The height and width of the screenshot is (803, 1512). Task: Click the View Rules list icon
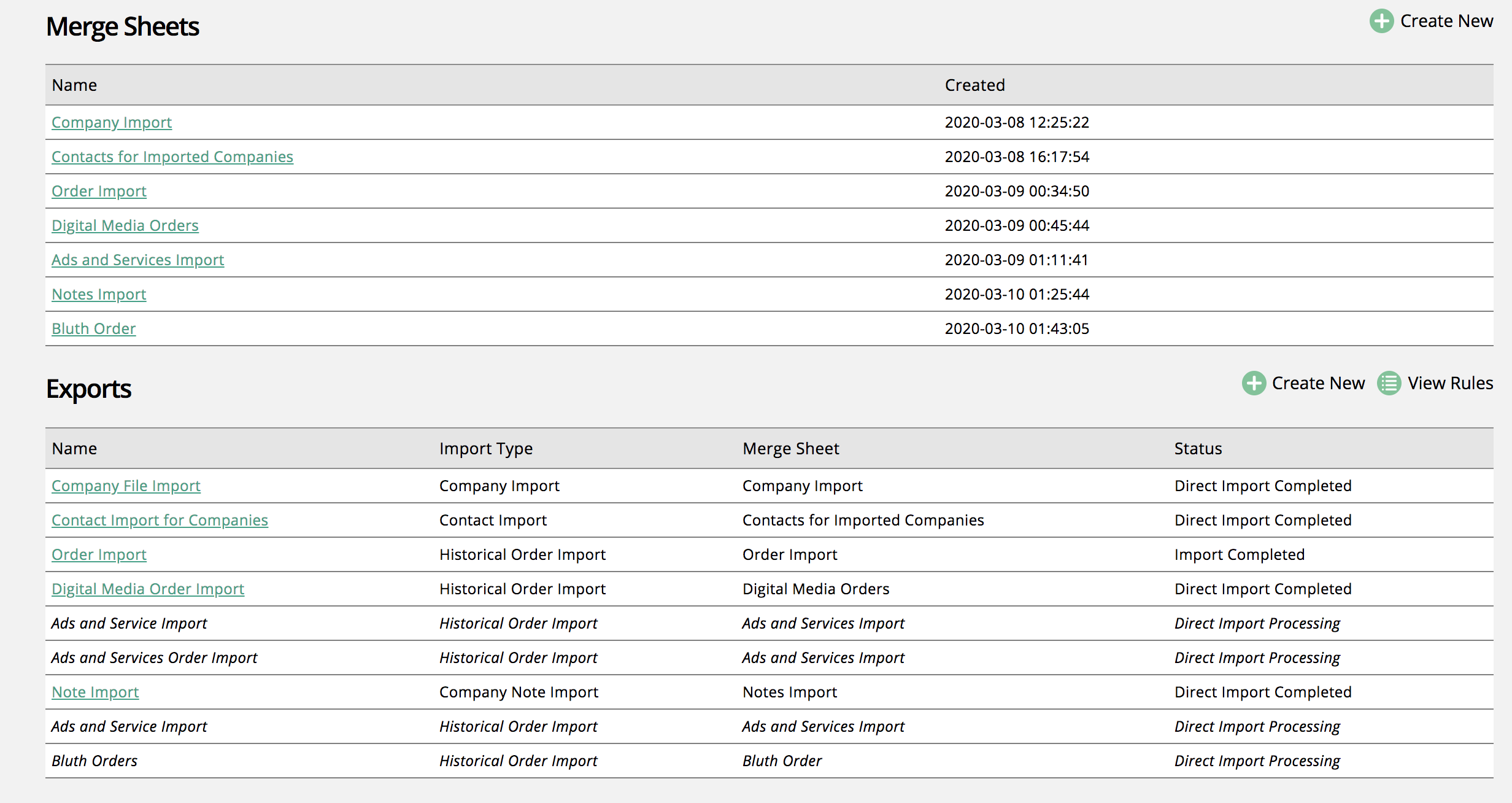point(1389,384)
